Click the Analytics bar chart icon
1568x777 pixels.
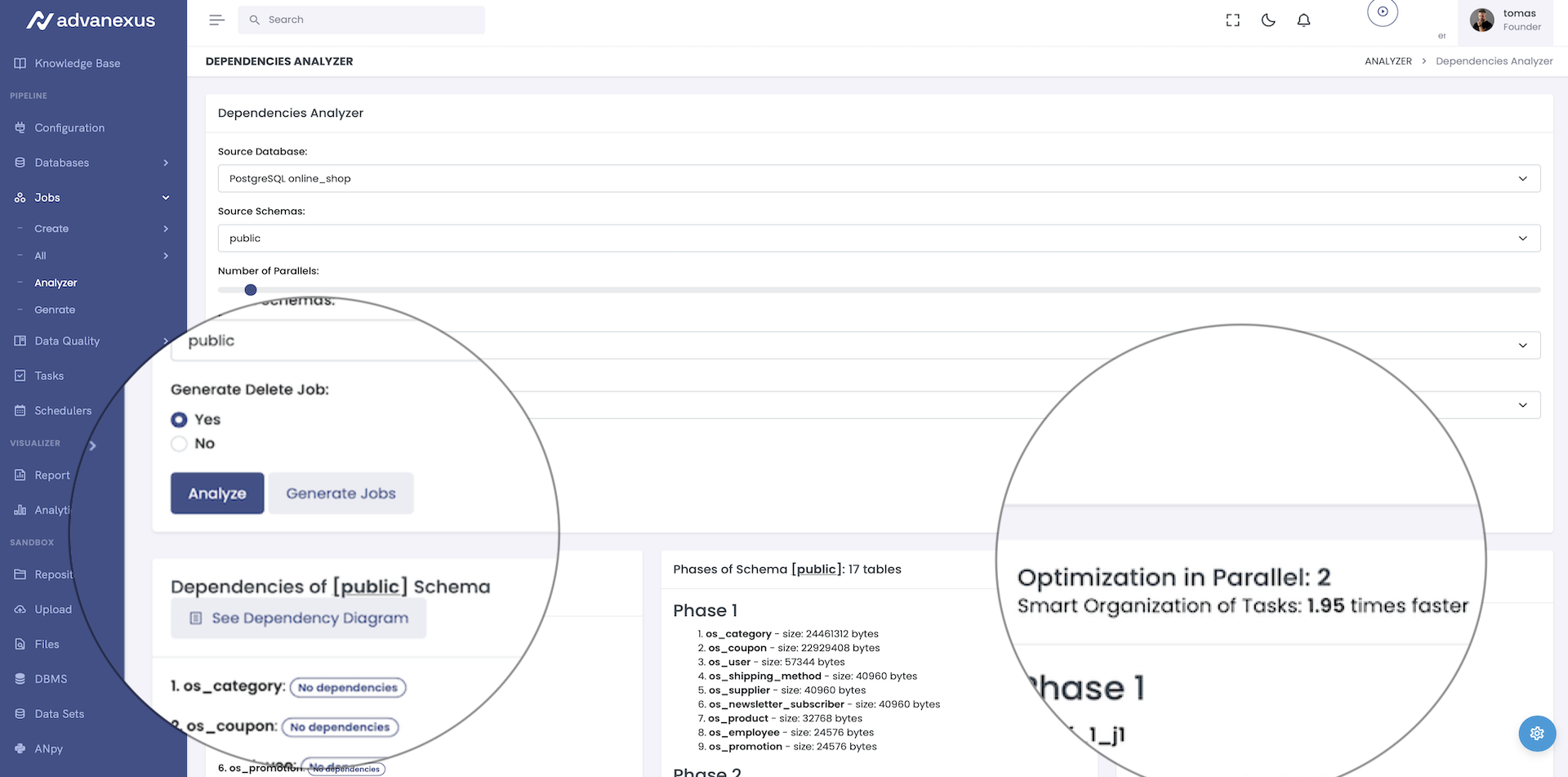point(20,510)
